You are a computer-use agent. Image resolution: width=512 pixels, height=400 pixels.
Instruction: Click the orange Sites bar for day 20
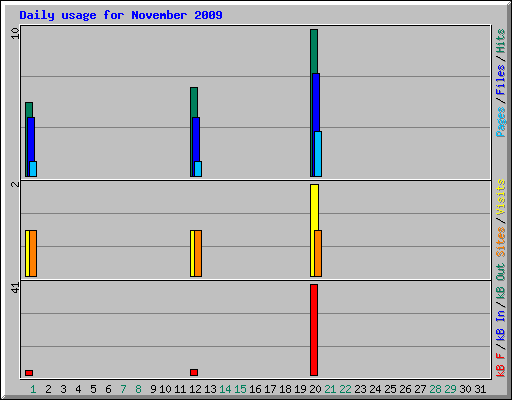coord(318,253)
